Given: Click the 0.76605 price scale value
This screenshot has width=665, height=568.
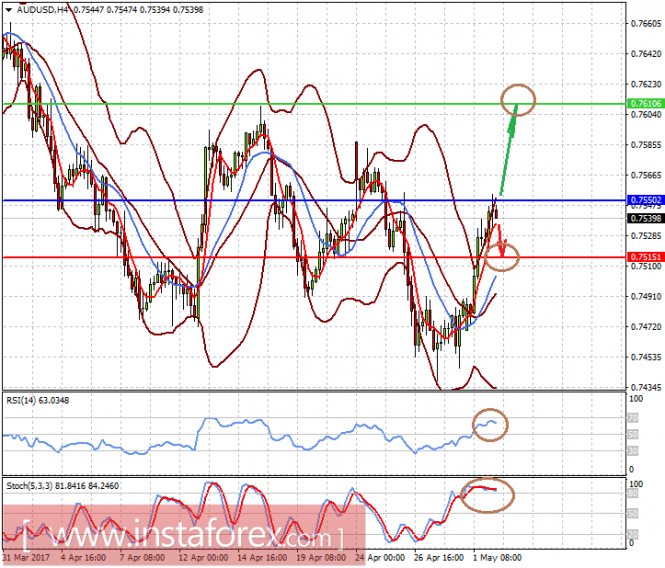Looking at the screenshot, I should (646, 23).
